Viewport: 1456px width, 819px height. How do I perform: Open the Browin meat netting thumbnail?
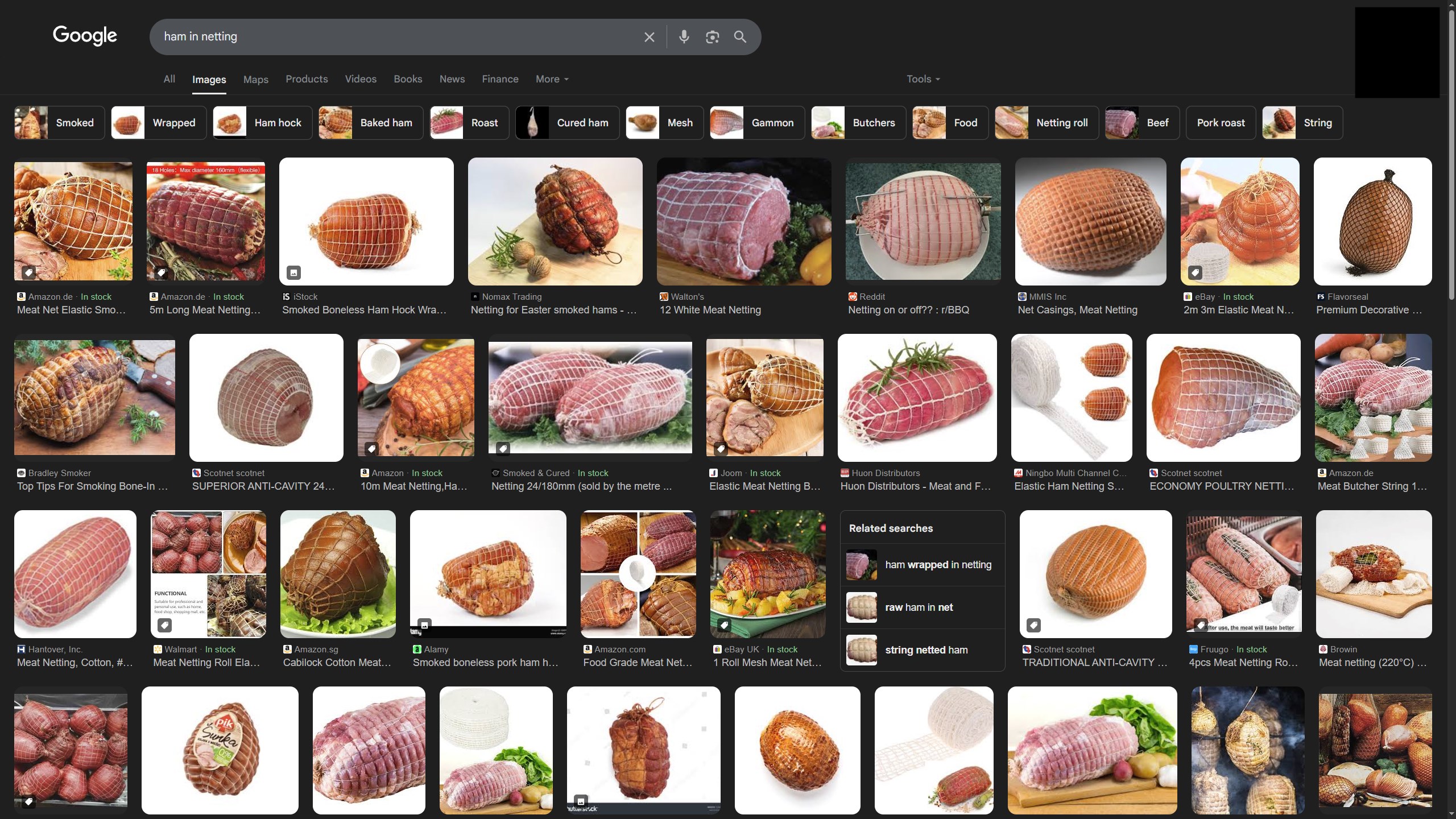(x=1374, y=574)
